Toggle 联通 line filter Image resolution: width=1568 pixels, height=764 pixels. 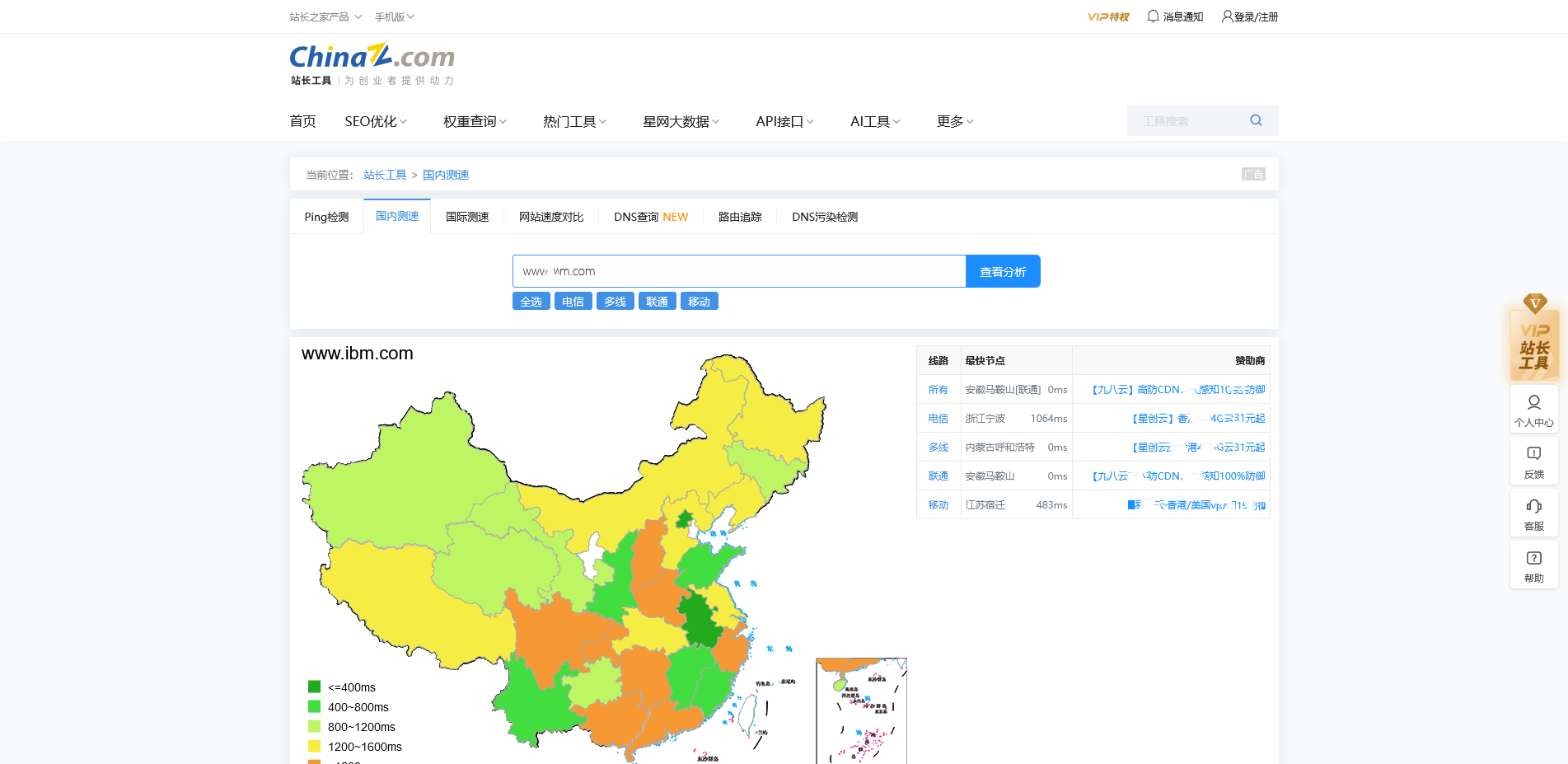point(657,301)
